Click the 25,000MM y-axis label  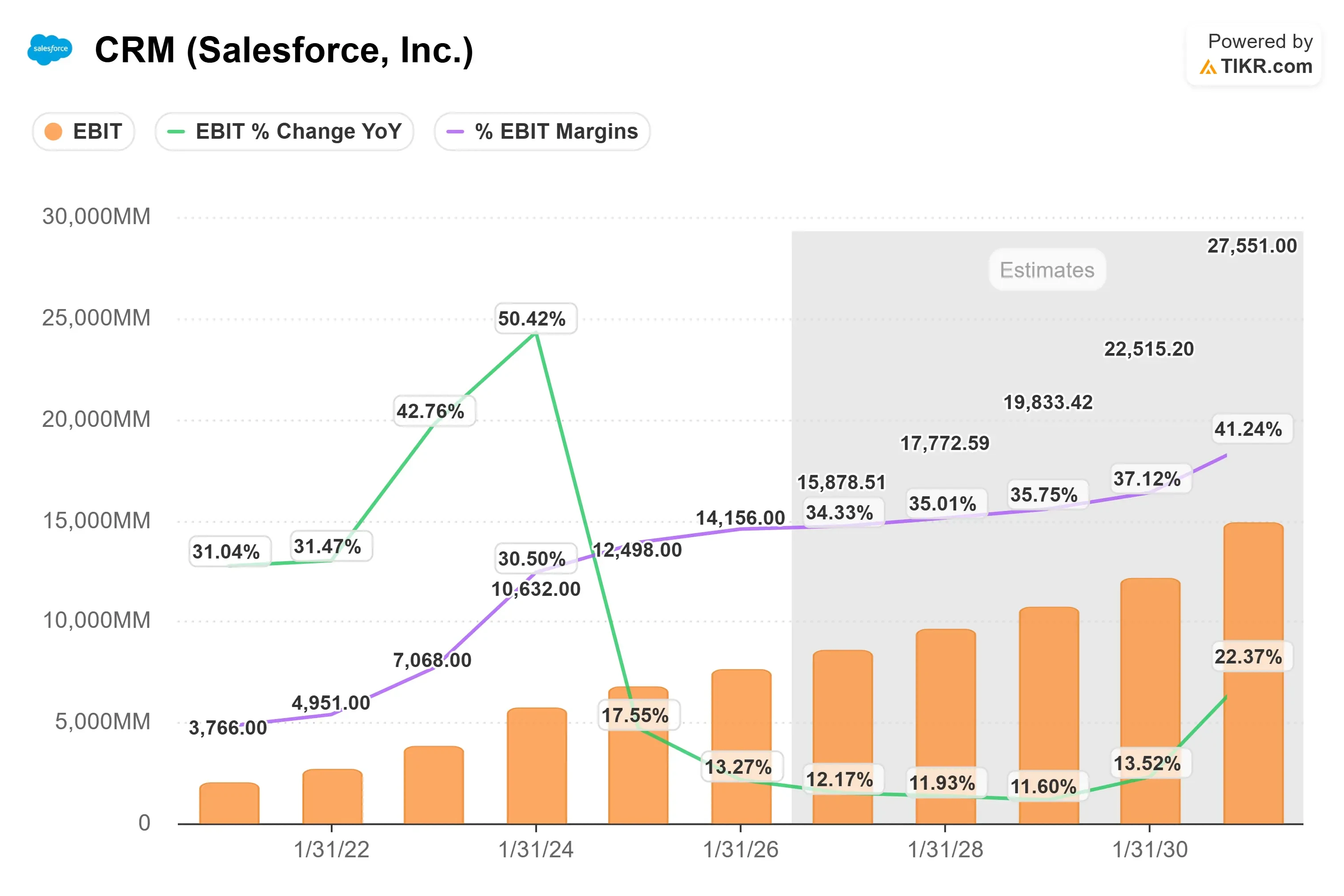(96, 318)
